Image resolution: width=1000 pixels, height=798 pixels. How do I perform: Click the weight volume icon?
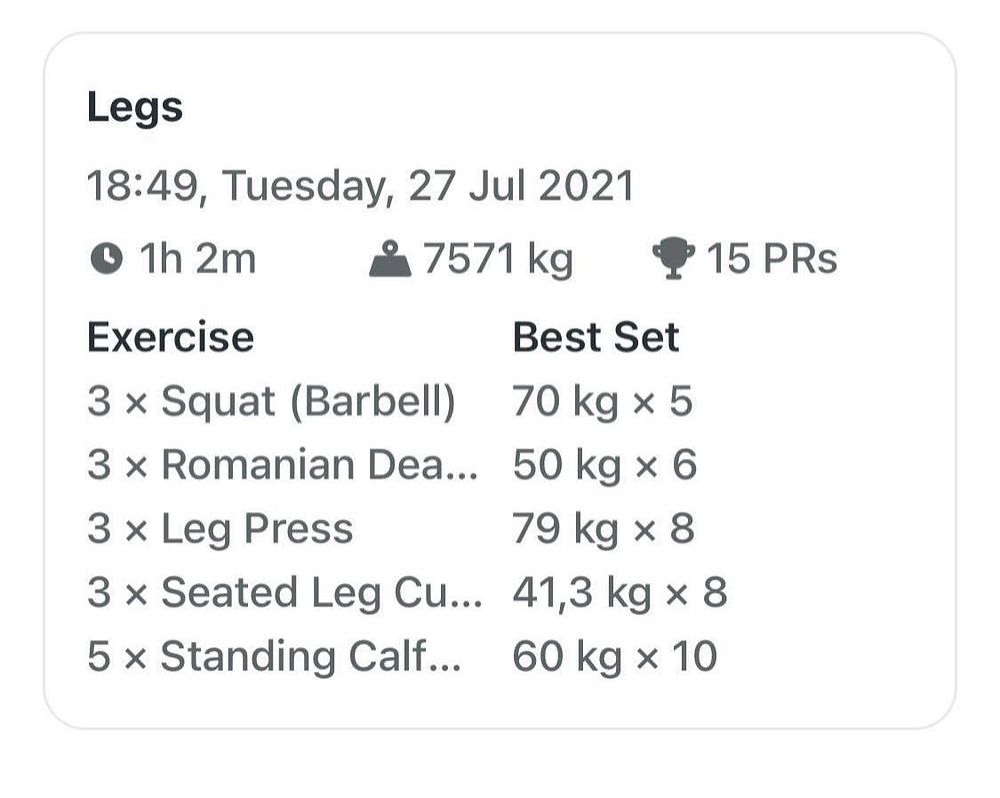(x=390, y=258)
